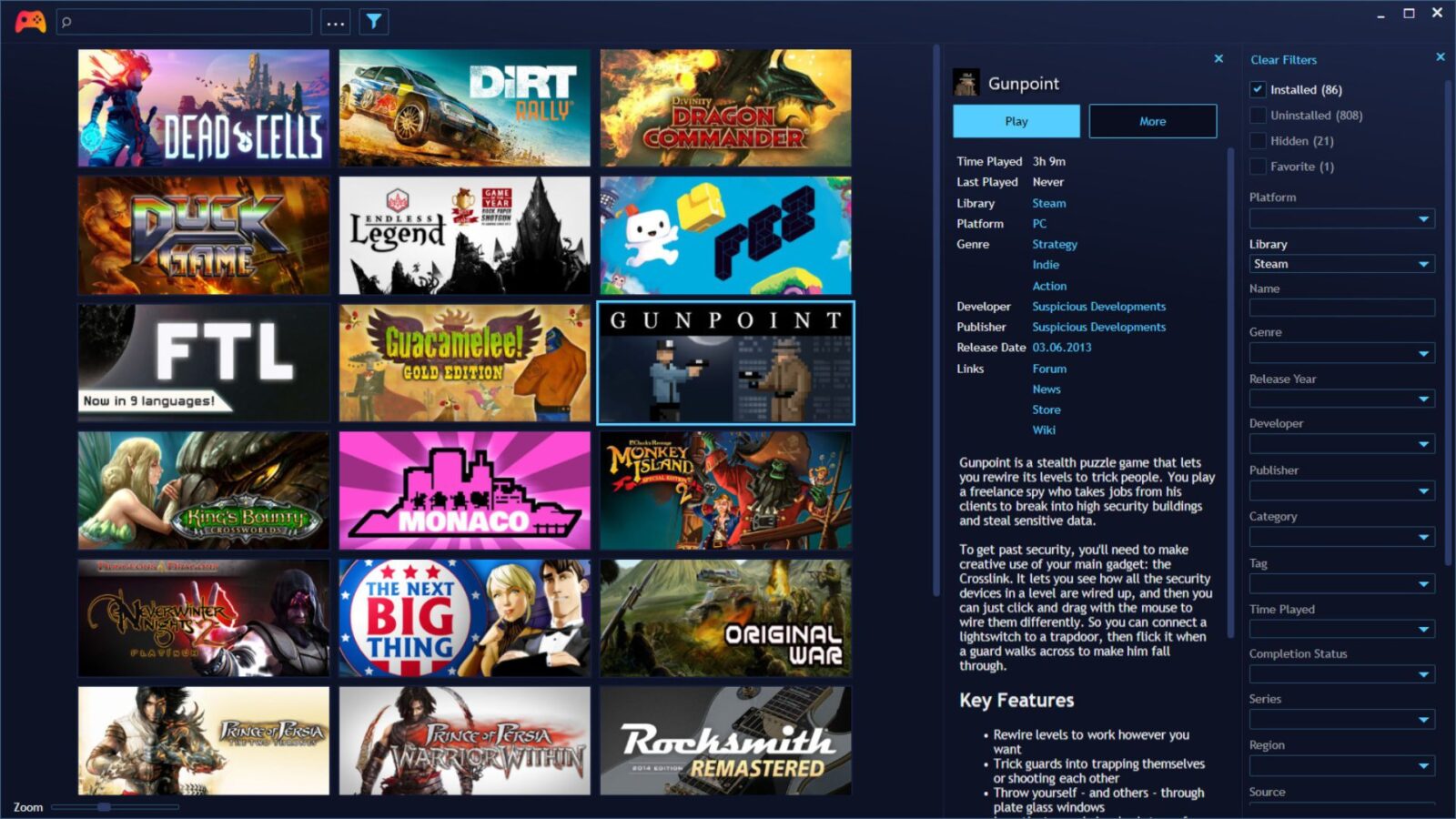Select the FTL game thumbnail
1456x819 pixels.
click(205, 362)
